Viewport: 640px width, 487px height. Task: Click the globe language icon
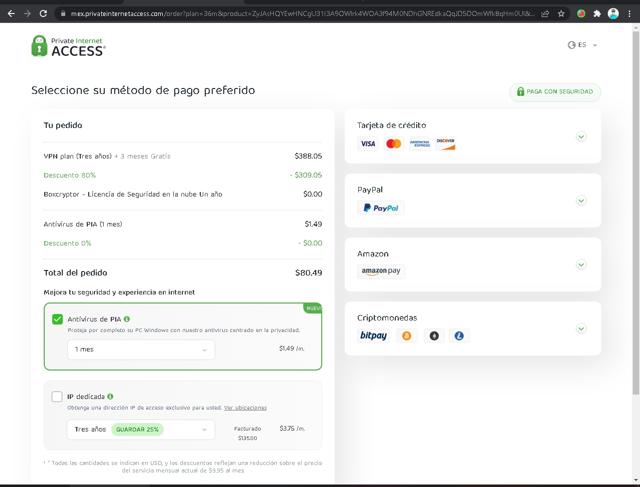coord(571,45)
